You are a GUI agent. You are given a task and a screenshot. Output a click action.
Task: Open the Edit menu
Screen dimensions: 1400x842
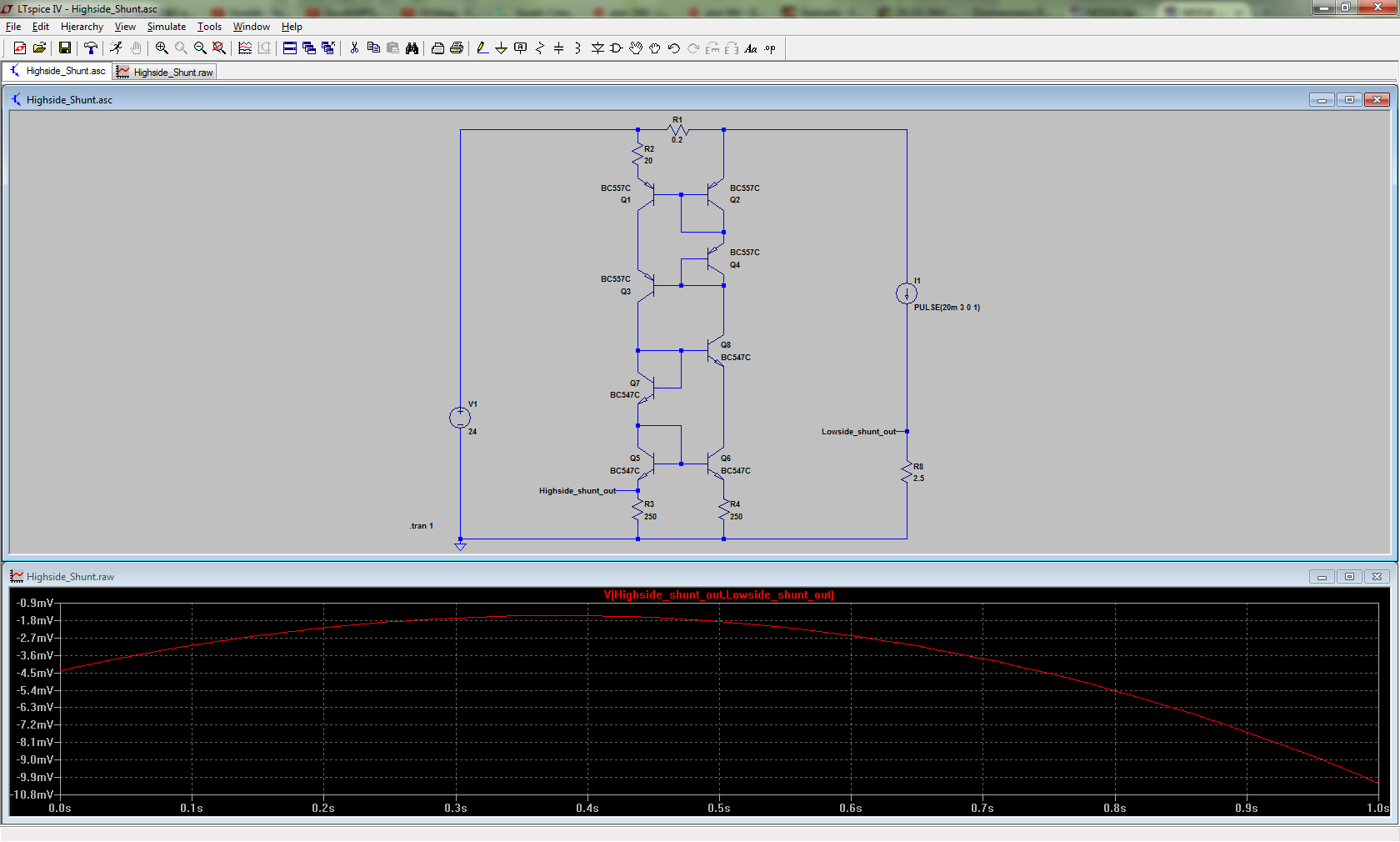(x=41, y=27)
